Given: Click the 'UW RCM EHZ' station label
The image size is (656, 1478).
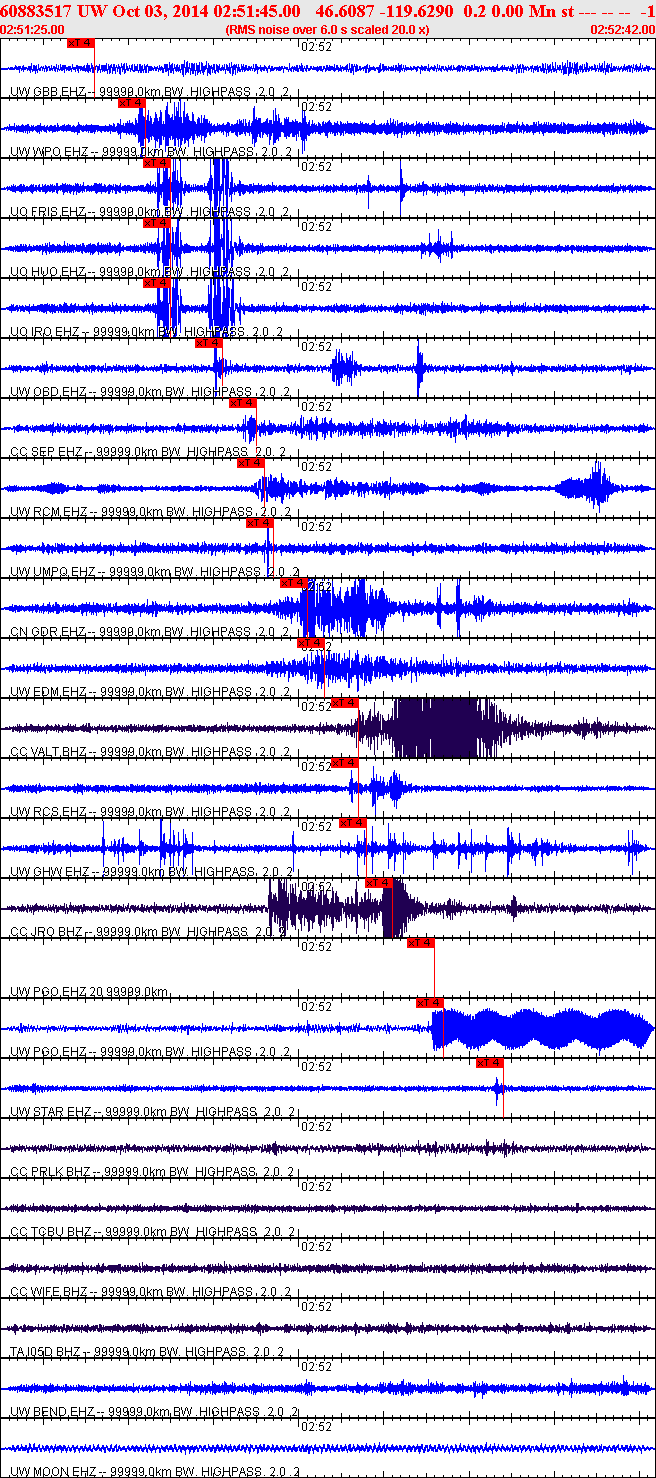Looking at the screenshot, I should pyautogui.click(x=50, y=512).
